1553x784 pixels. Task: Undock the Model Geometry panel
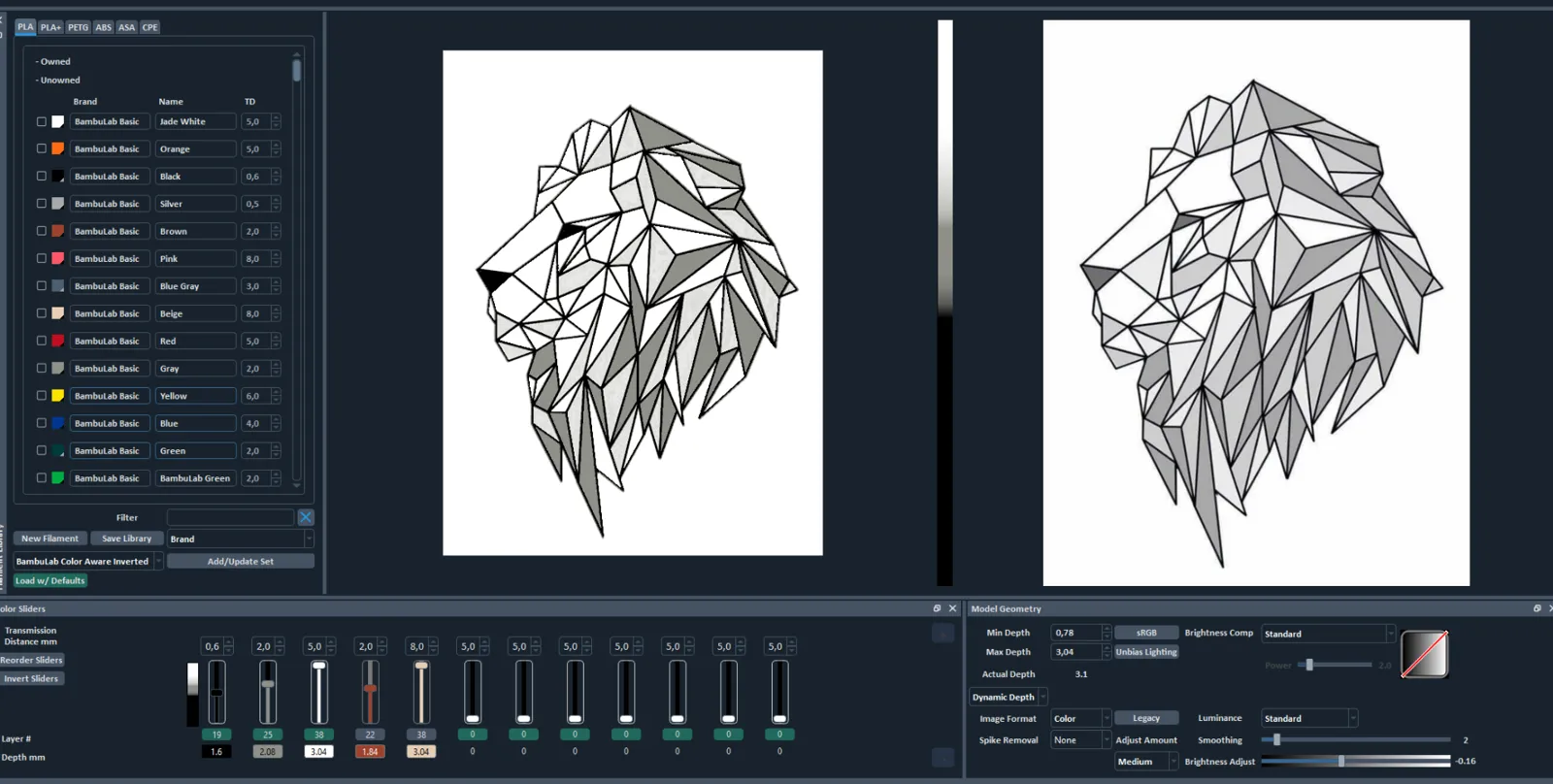tap(1536, 608)
